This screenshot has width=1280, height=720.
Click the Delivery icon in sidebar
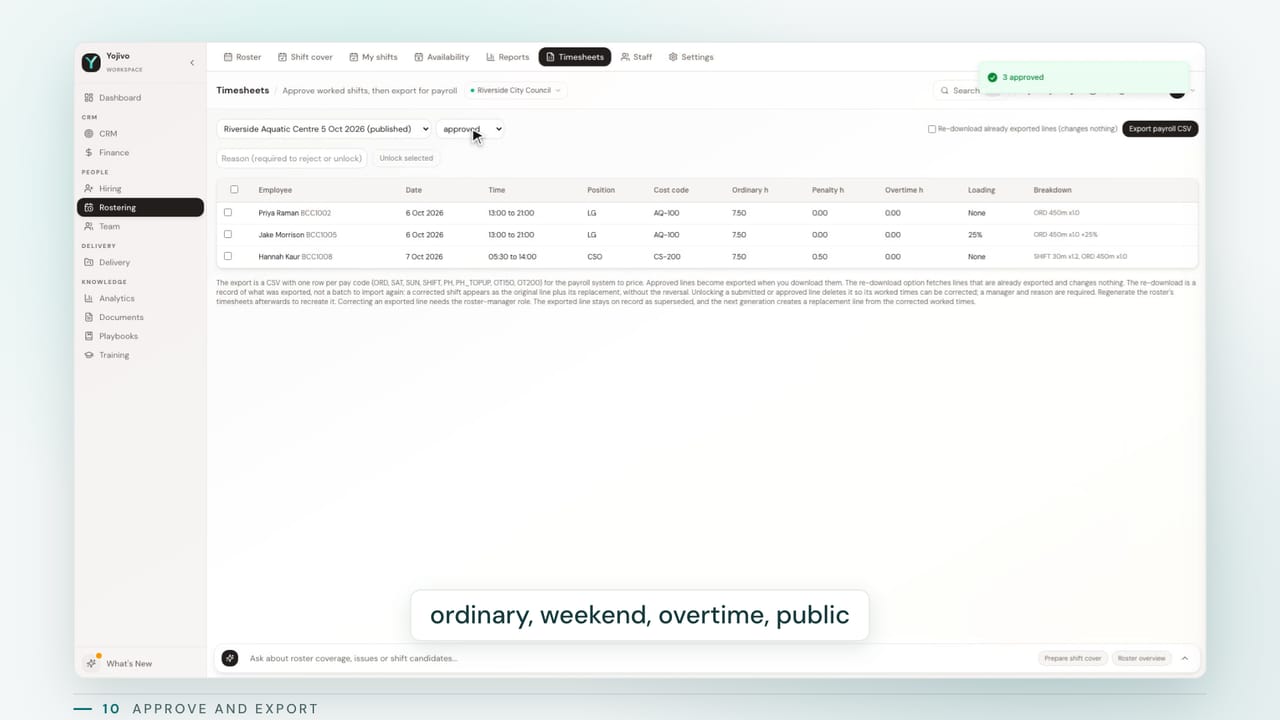click(x=89, y=263)
